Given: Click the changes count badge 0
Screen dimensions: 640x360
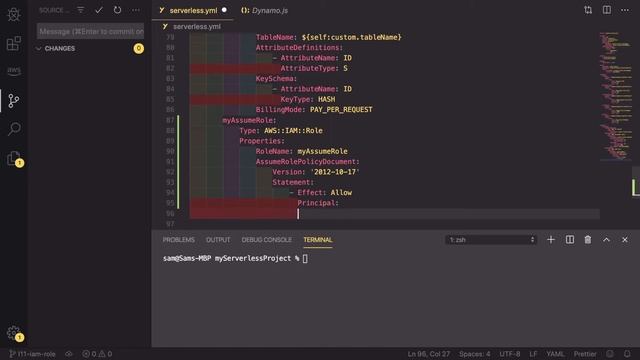Looking at the screenshot, I should coord(138,49).
